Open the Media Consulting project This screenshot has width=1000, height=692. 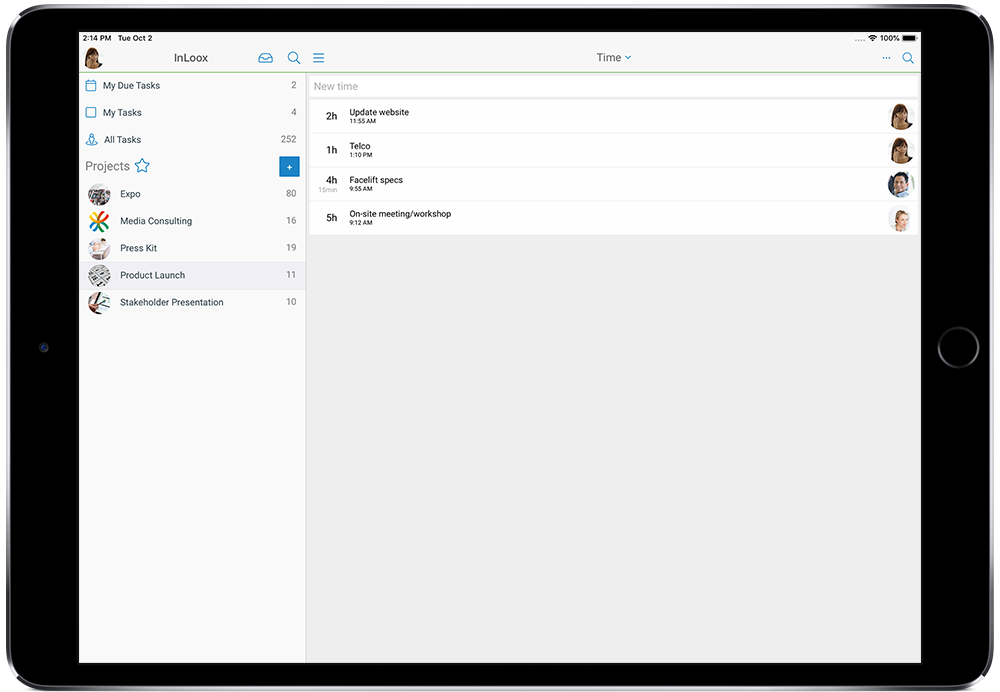coord(192,221)
